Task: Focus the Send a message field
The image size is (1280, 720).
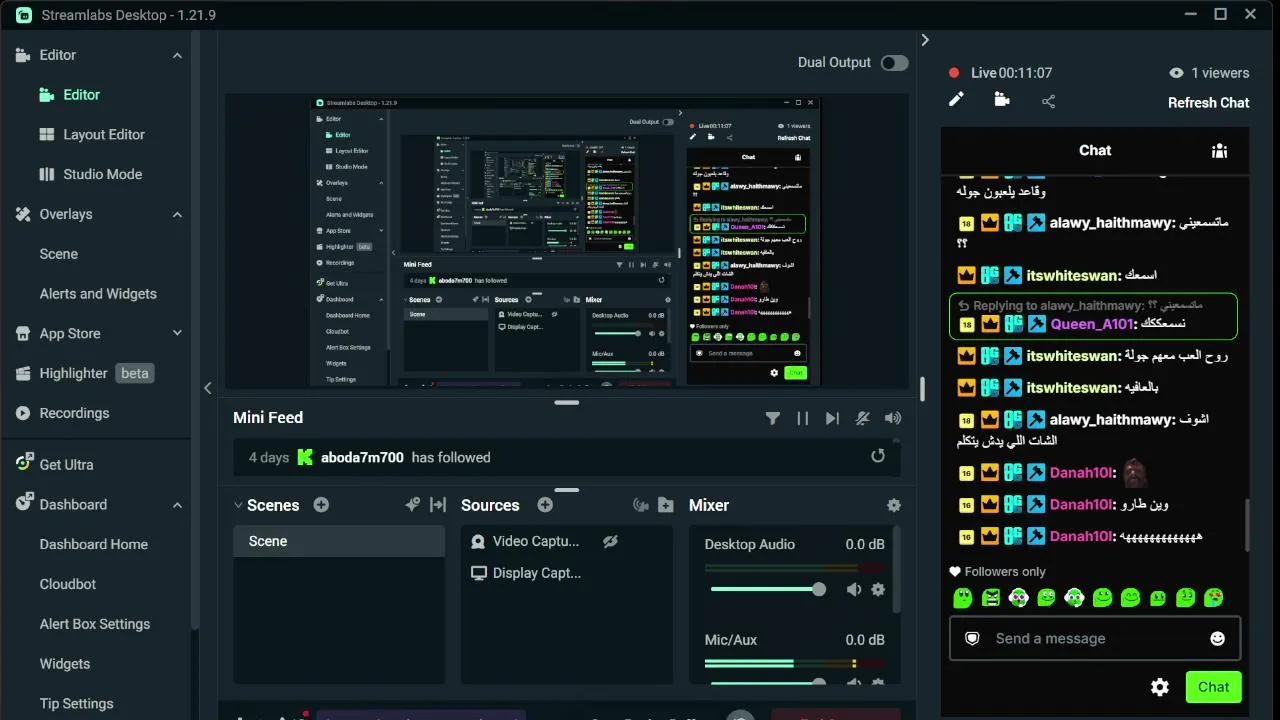Action: pos(1094,638)
